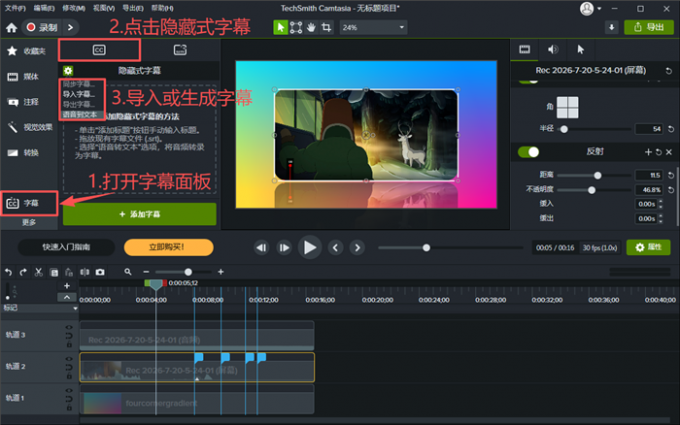Open the 修改 menu
Viewport: 680px width, 425px height.
tap(74, 8)
